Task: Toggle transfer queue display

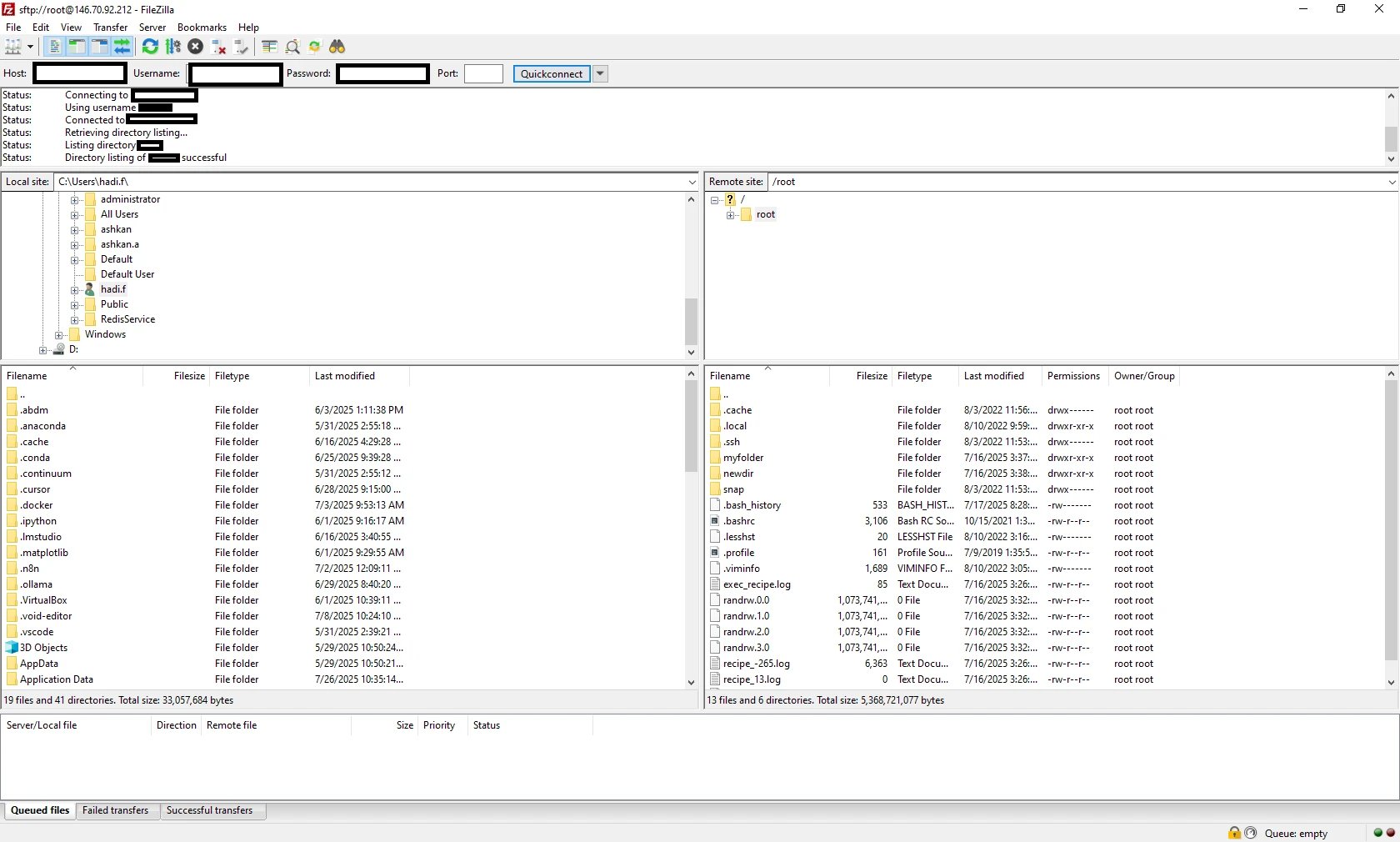Action: [x=122, y=47]
